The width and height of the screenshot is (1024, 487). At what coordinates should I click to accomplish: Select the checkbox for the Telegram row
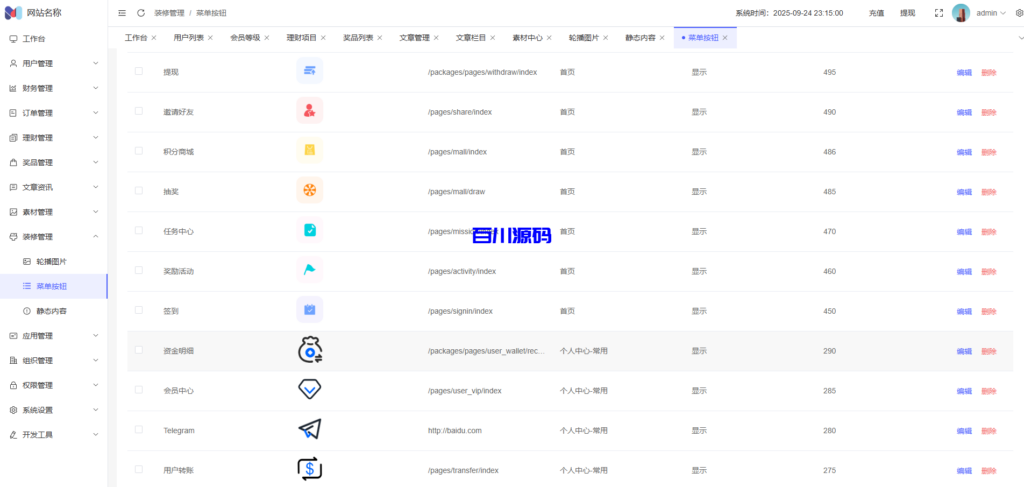139,430
